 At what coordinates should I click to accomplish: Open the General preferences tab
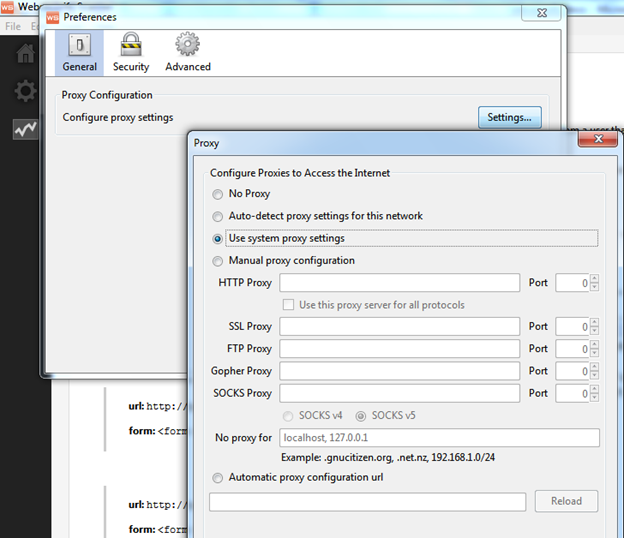tap(79, 53)
